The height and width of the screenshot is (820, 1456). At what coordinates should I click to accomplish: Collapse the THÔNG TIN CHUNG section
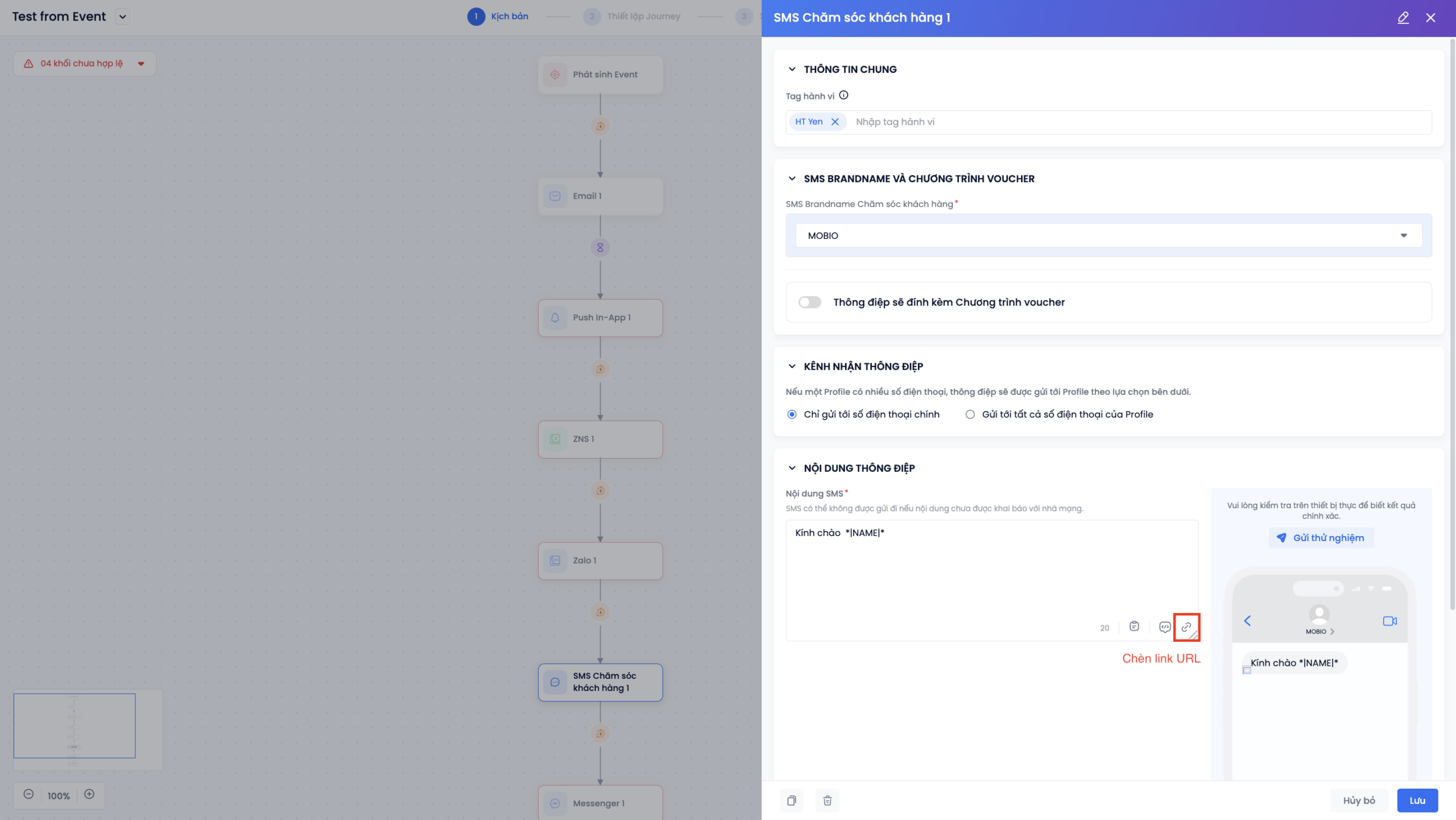[x=792, y=69]
